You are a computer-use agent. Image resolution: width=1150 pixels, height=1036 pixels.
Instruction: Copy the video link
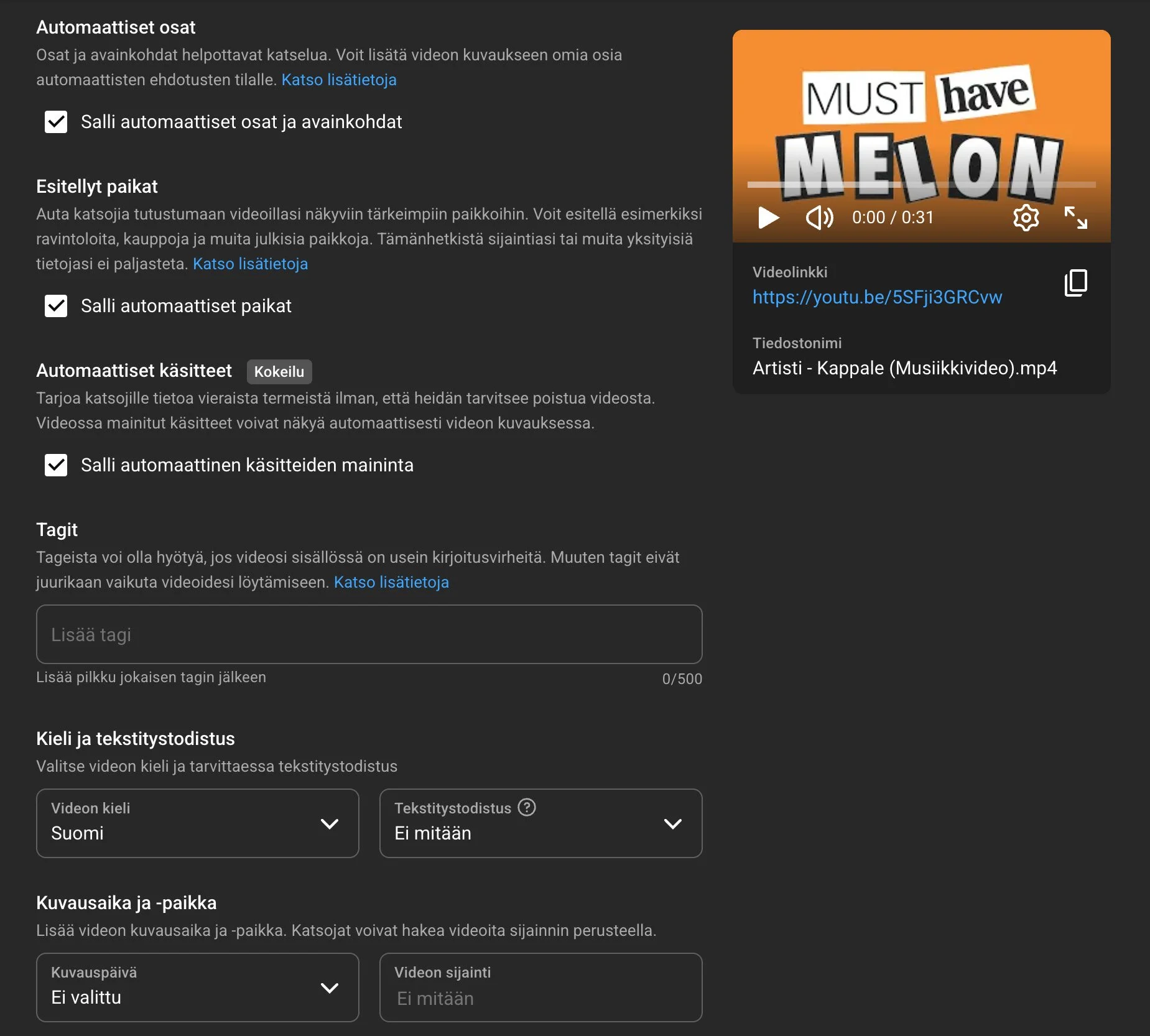(x=1076, y=283)
